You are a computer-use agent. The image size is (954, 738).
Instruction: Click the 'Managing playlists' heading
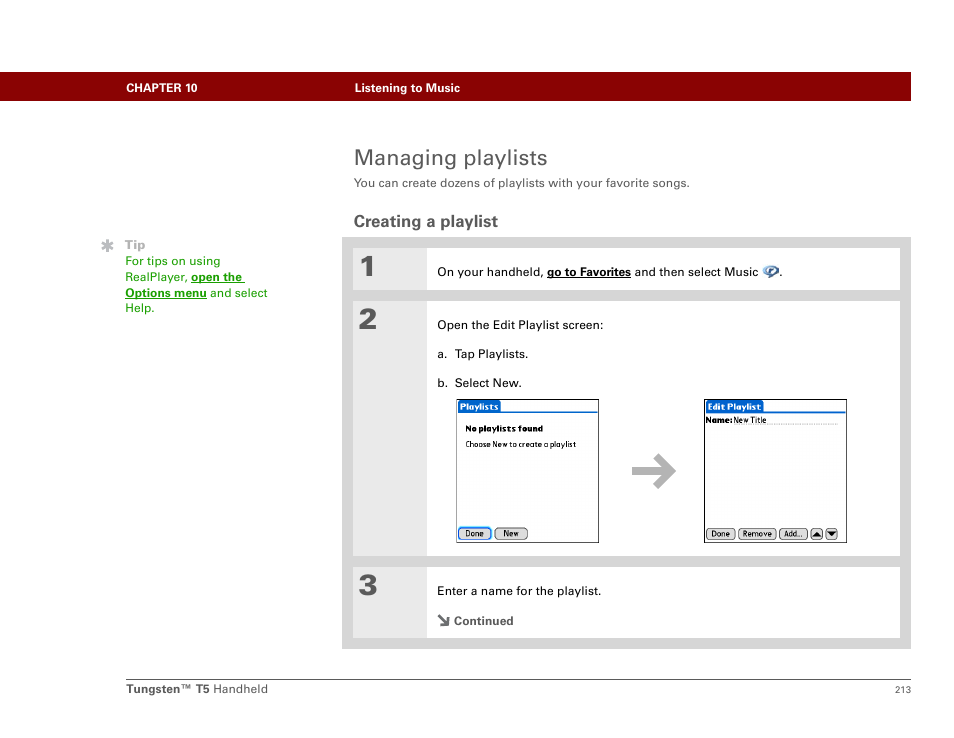[451, 158]
